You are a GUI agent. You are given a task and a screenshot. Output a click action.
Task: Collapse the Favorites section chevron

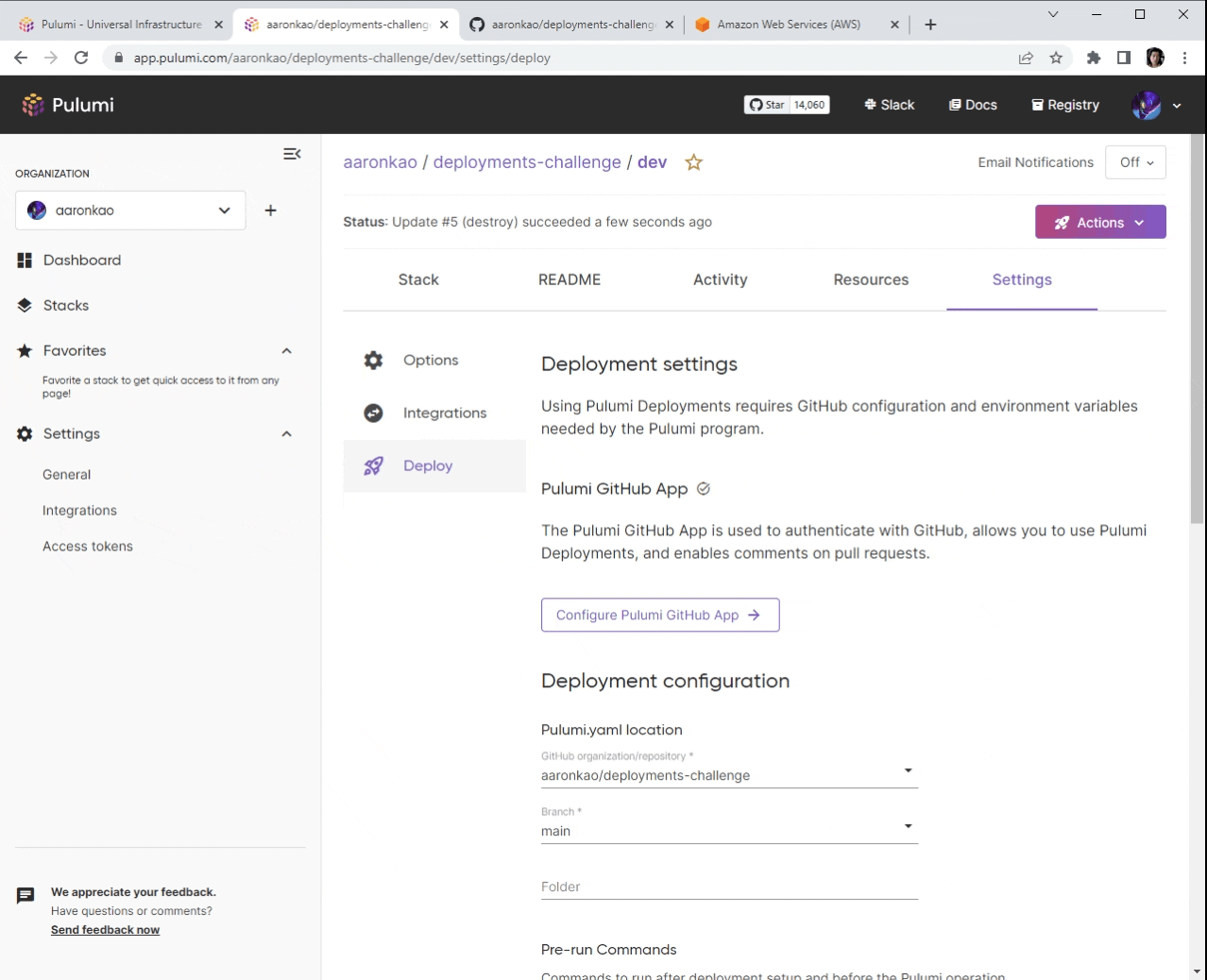[x=286, y=351]
